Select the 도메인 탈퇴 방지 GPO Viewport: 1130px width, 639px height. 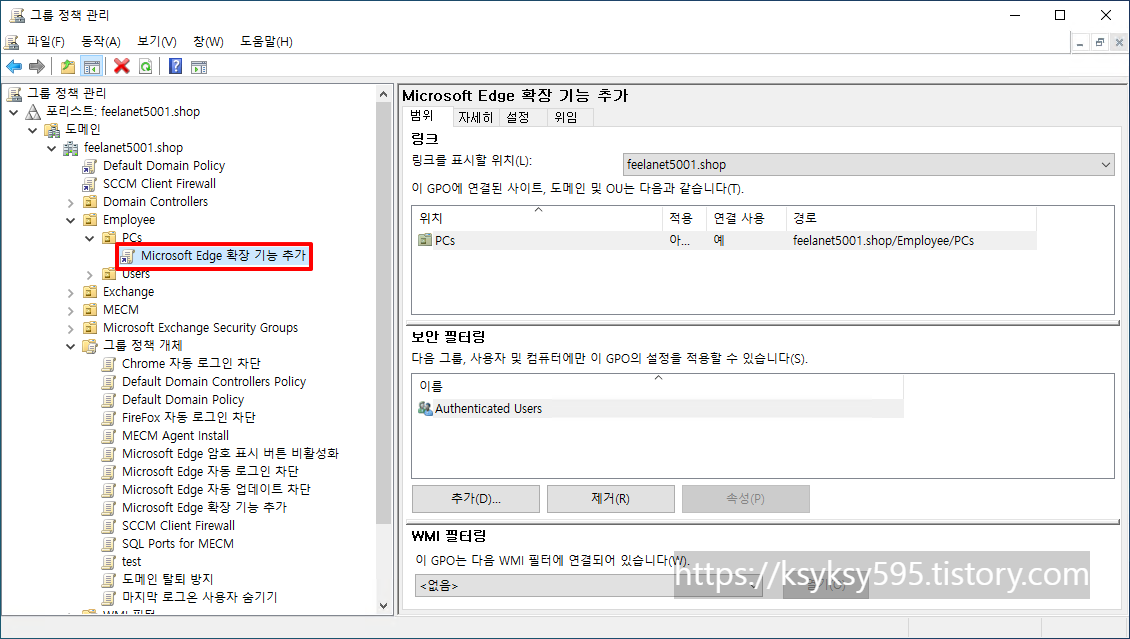tap(167, 580)
